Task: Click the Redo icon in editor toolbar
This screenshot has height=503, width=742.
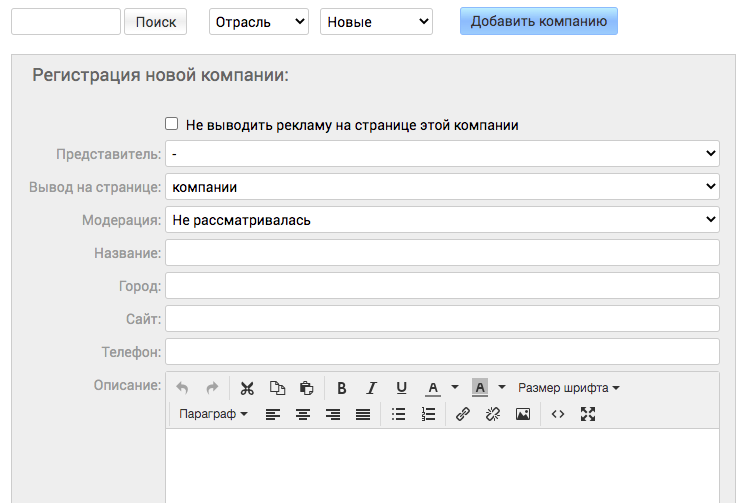Action: pyautogui.click(x=212, y=388)
